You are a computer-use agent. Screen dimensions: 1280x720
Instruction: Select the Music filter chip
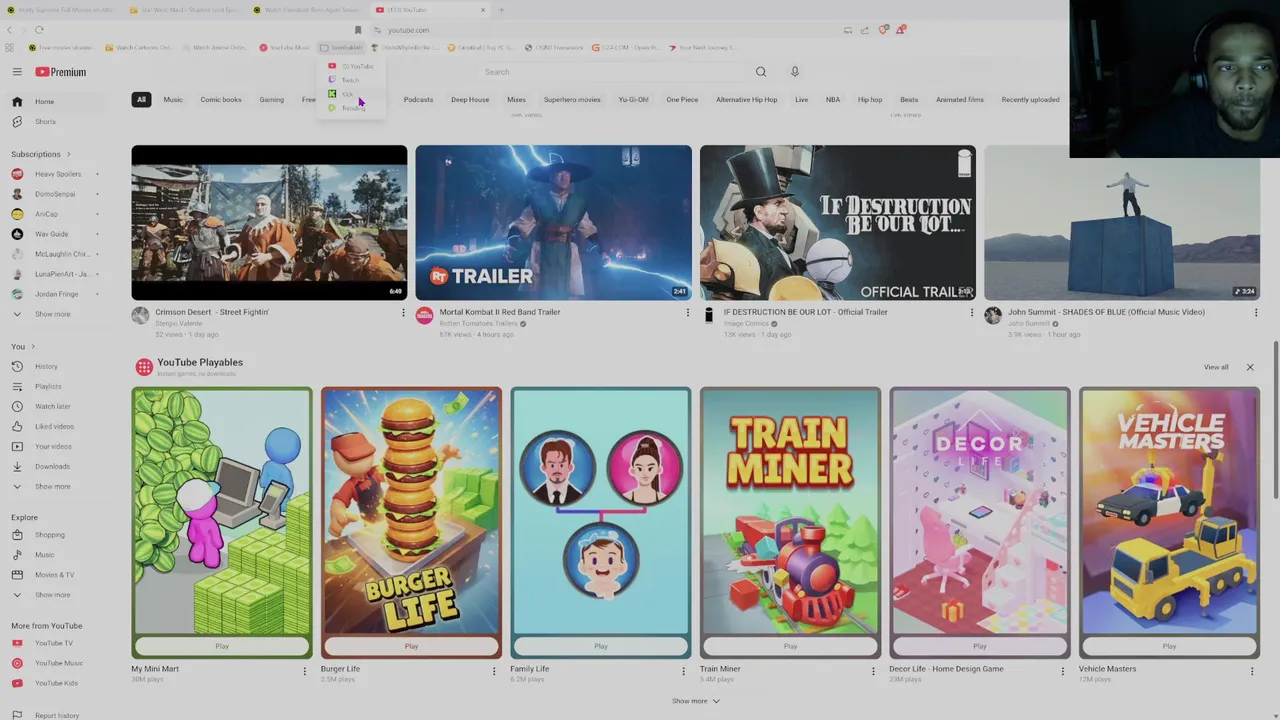click(173, 99)
